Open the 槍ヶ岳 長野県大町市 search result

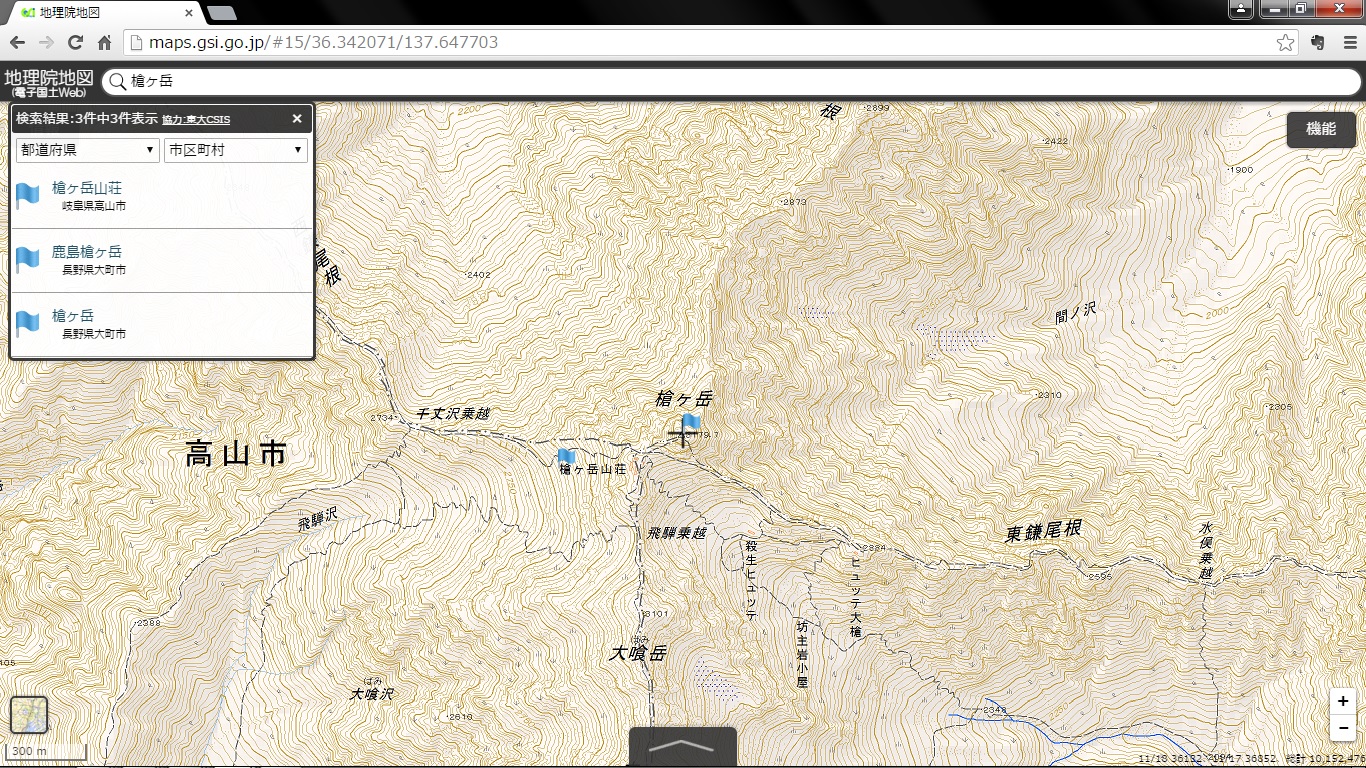162,324
